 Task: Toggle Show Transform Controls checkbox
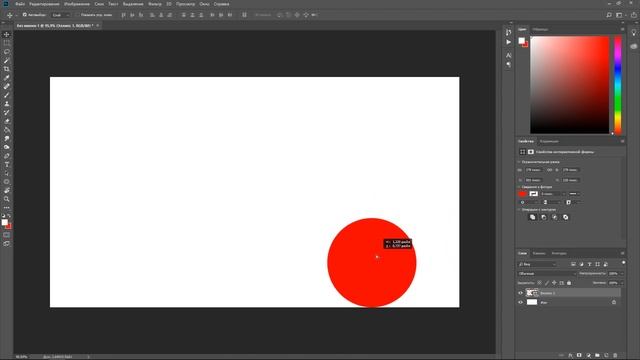coord(77,15)
